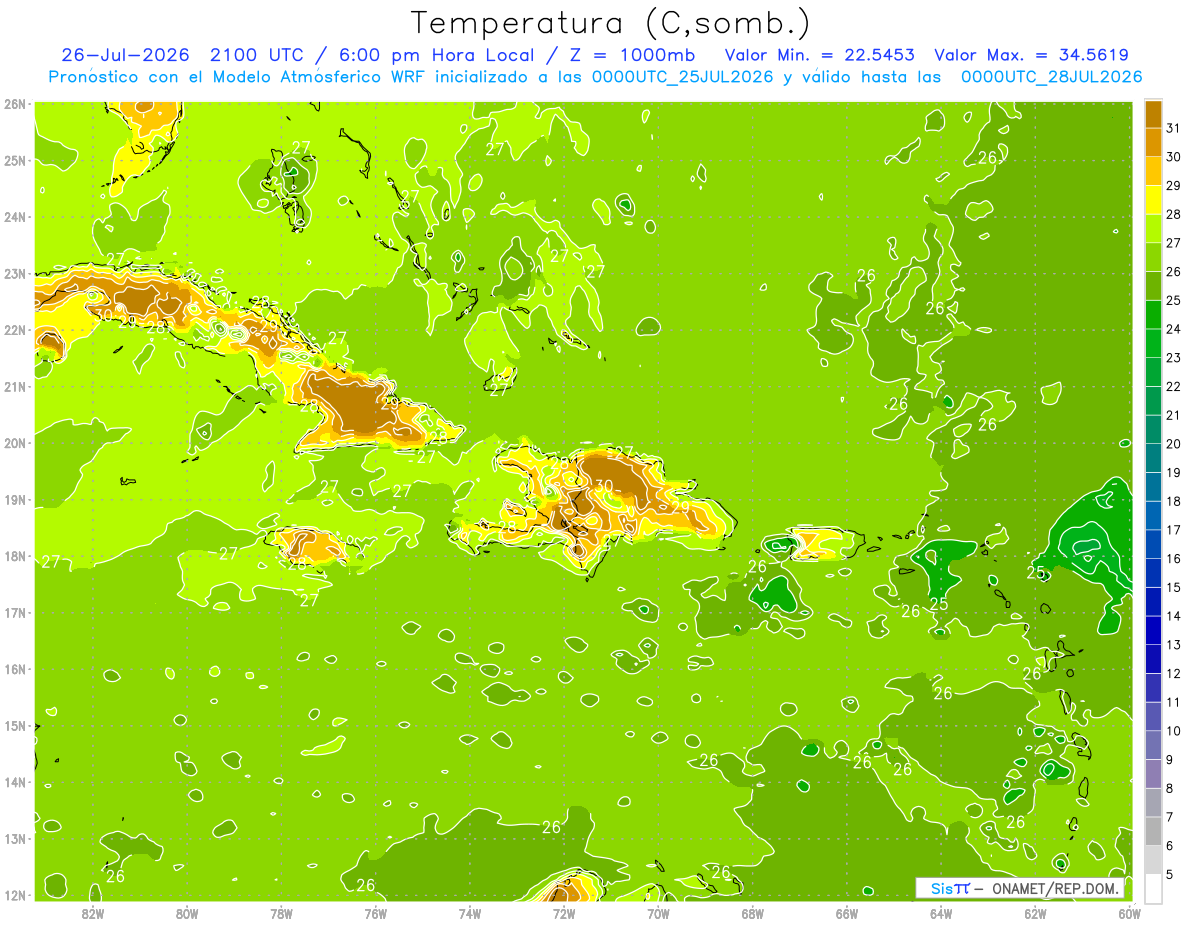1200x927 pixels.
Task: Click the yellow color bar segment between 28 and 29
Action: coord(1153,200)
